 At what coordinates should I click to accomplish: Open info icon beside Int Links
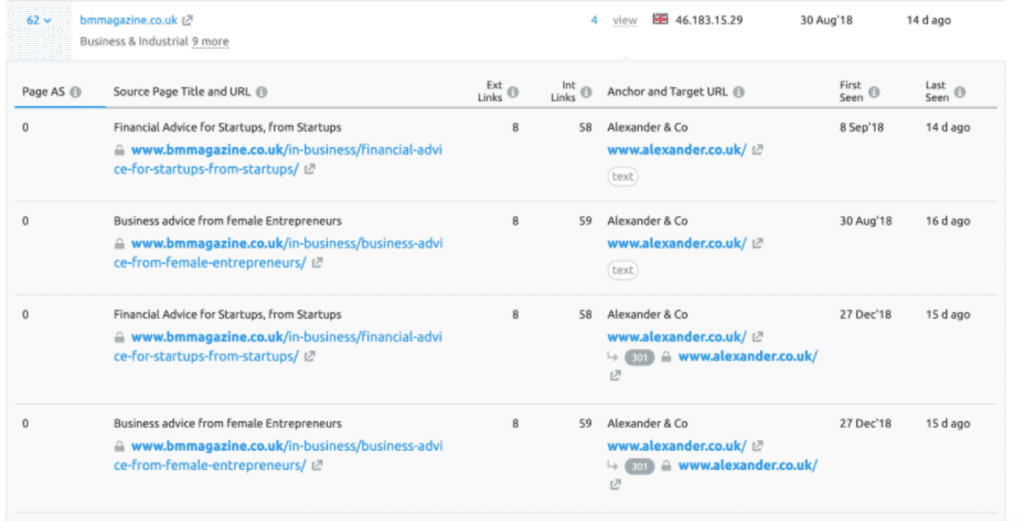(586, 92)
